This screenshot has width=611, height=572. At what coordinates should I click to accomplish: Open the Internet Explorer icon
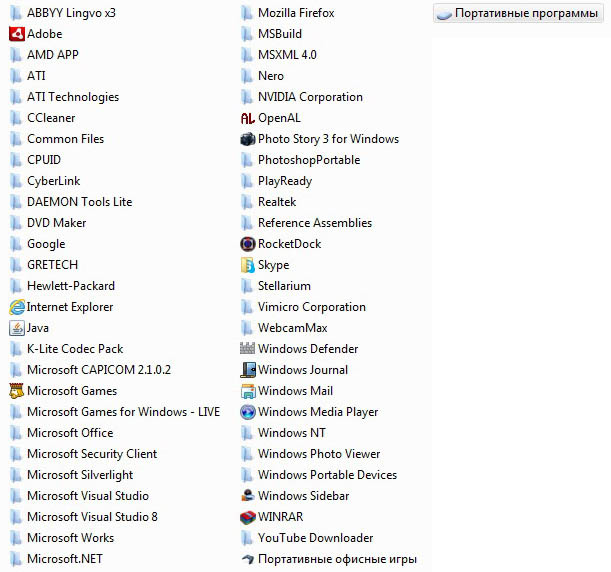pyautogui.click(x=17, y=307)
